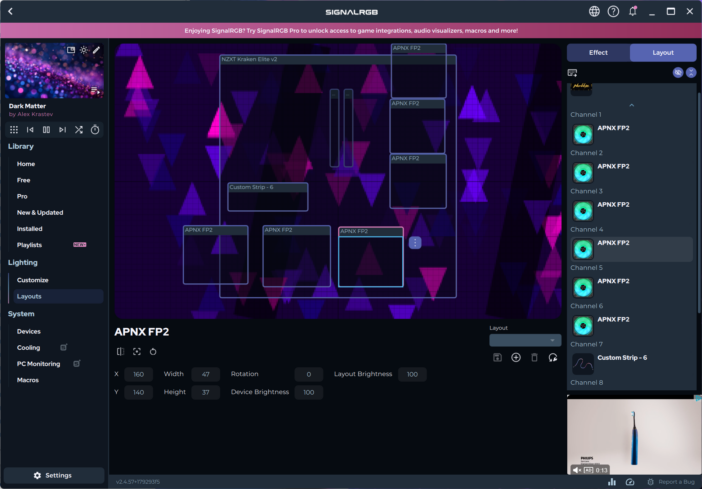Pause the current lighting effect

pyautogui.click(x=46, y=130)
